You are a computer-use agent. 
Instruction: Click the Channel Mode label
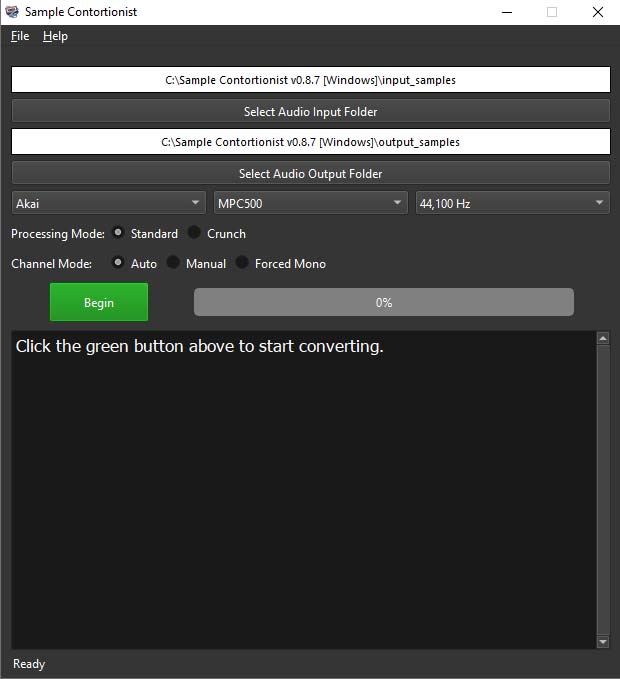click(x=51, y=264)
